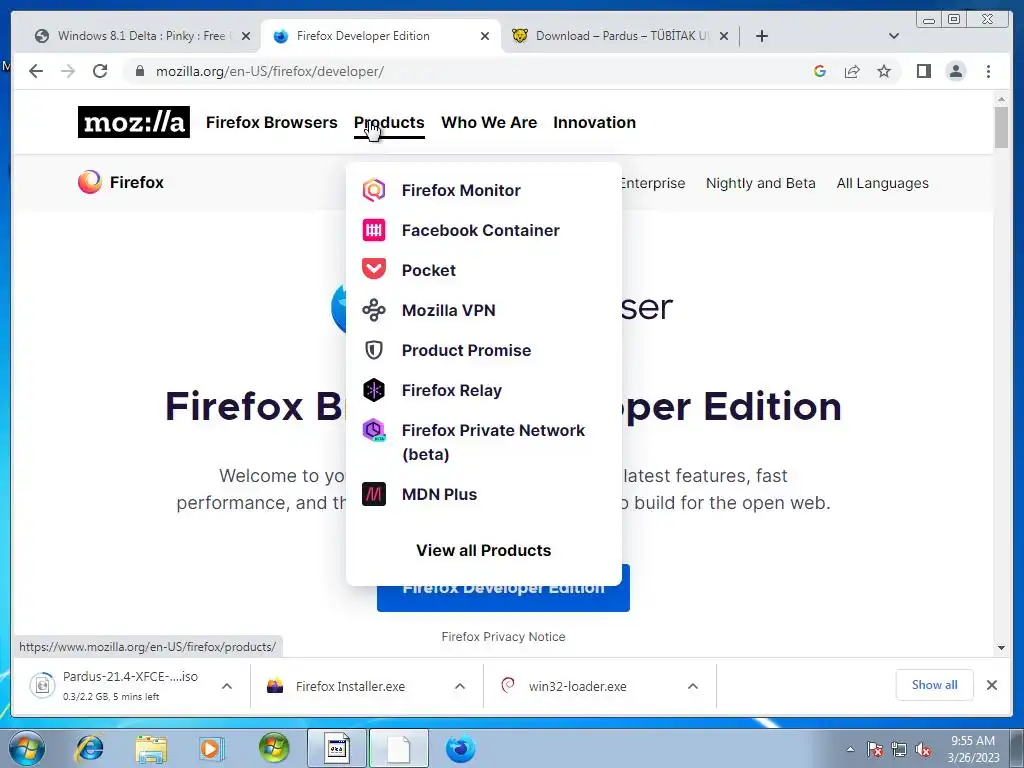Click the Firefox Monitor icon in dropdown
The image size is (1024, 768).
pos(374,190)
